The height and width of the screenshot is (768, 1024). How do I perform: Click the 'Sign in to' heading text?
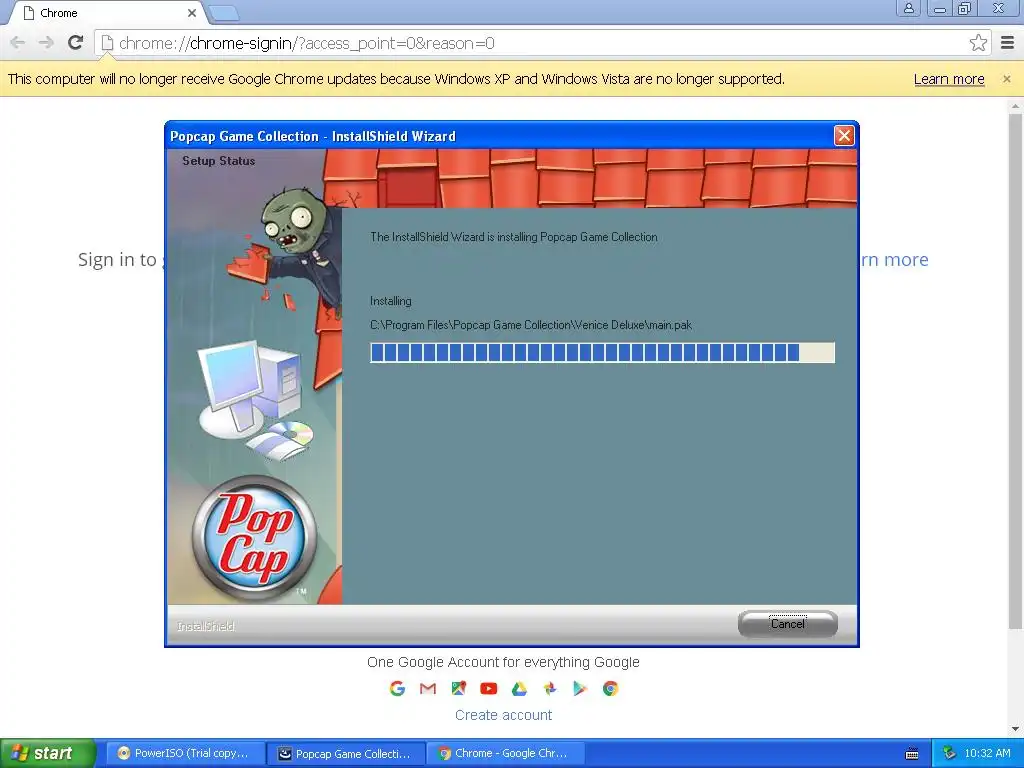118,259
